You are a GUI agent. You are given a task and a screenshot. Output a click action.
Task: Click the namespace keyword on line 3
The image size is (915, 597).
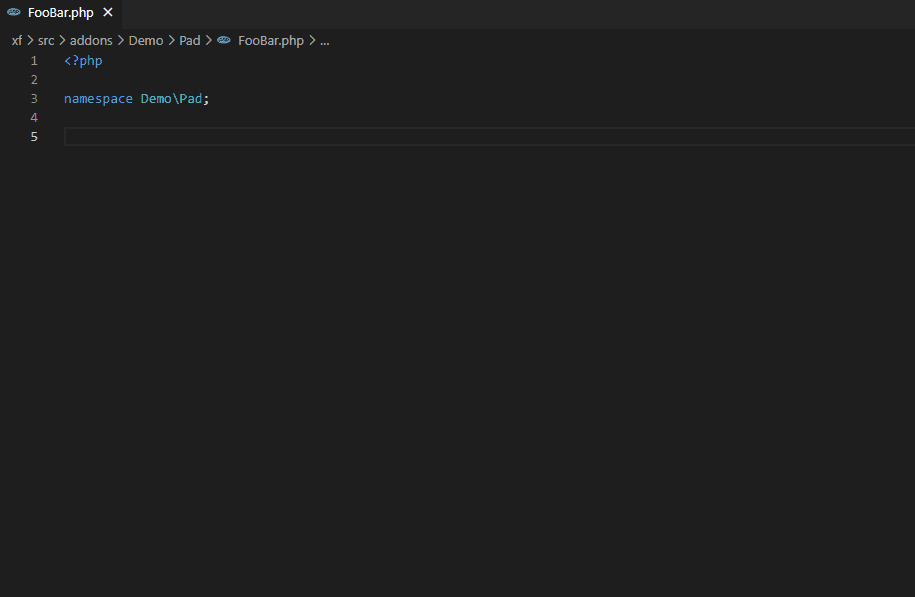[x=98, y=99]
